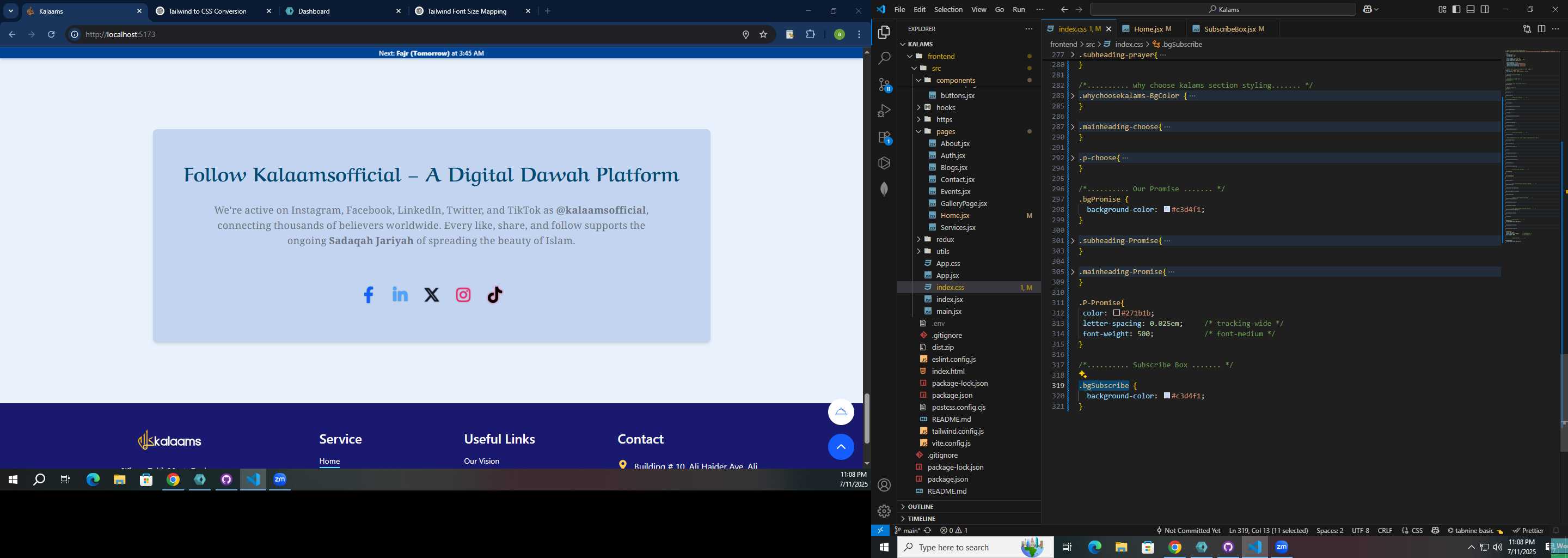The image size is (1568, 558).
Task: Click the Home link in footer
Action: pyautogui.click(x=329, y=461)
